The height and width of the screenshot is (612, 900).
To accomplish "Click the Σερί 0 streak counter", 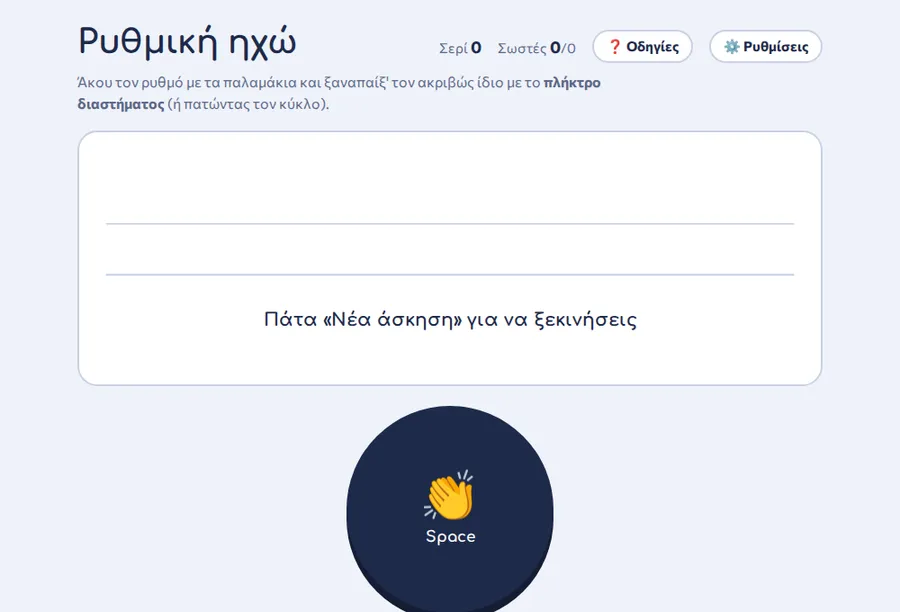I will (460, 48).
